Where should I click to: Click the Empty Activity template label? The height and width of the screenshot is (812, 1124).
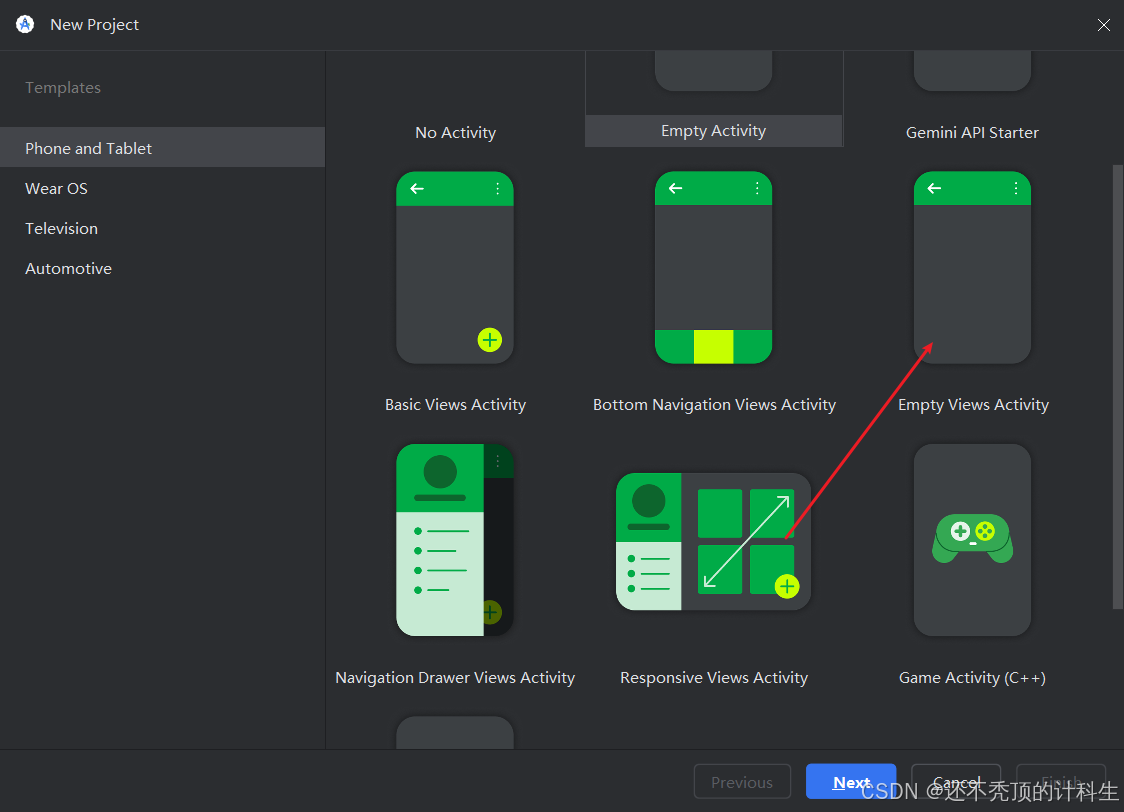point(713,130)
